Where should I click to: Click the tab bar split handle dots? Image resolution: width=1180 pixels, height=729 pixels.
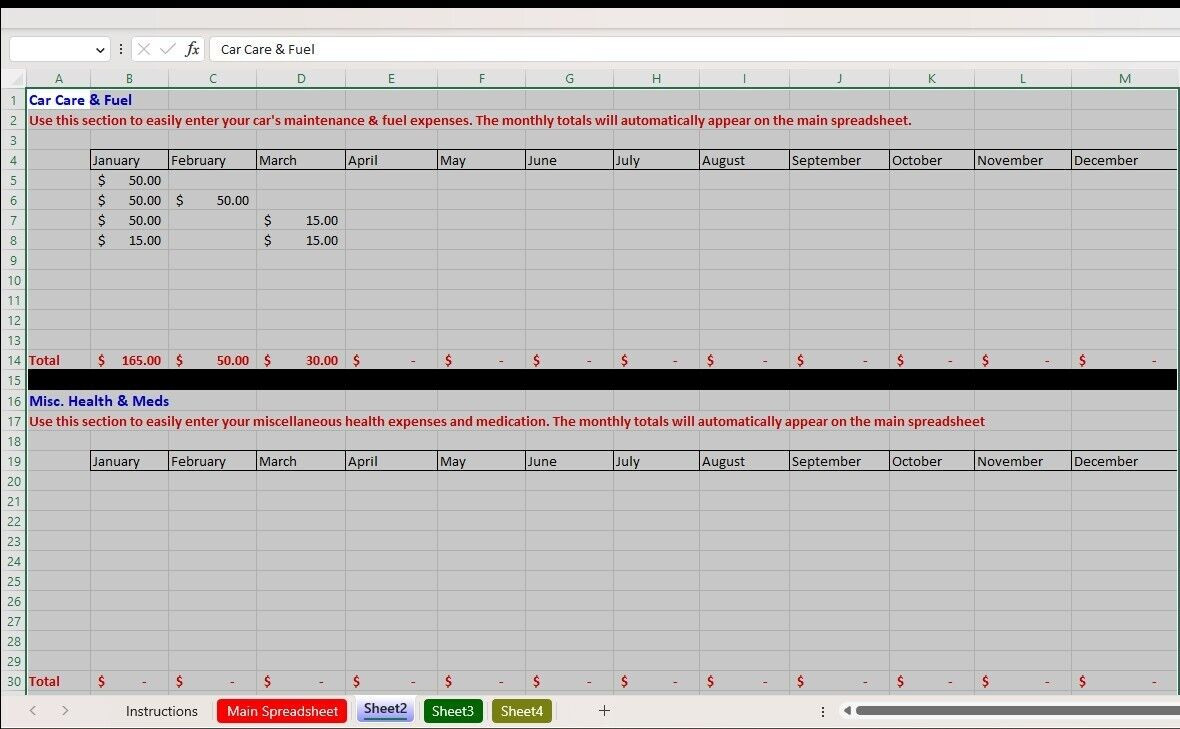pyautogui.click(x=823, y=711)
